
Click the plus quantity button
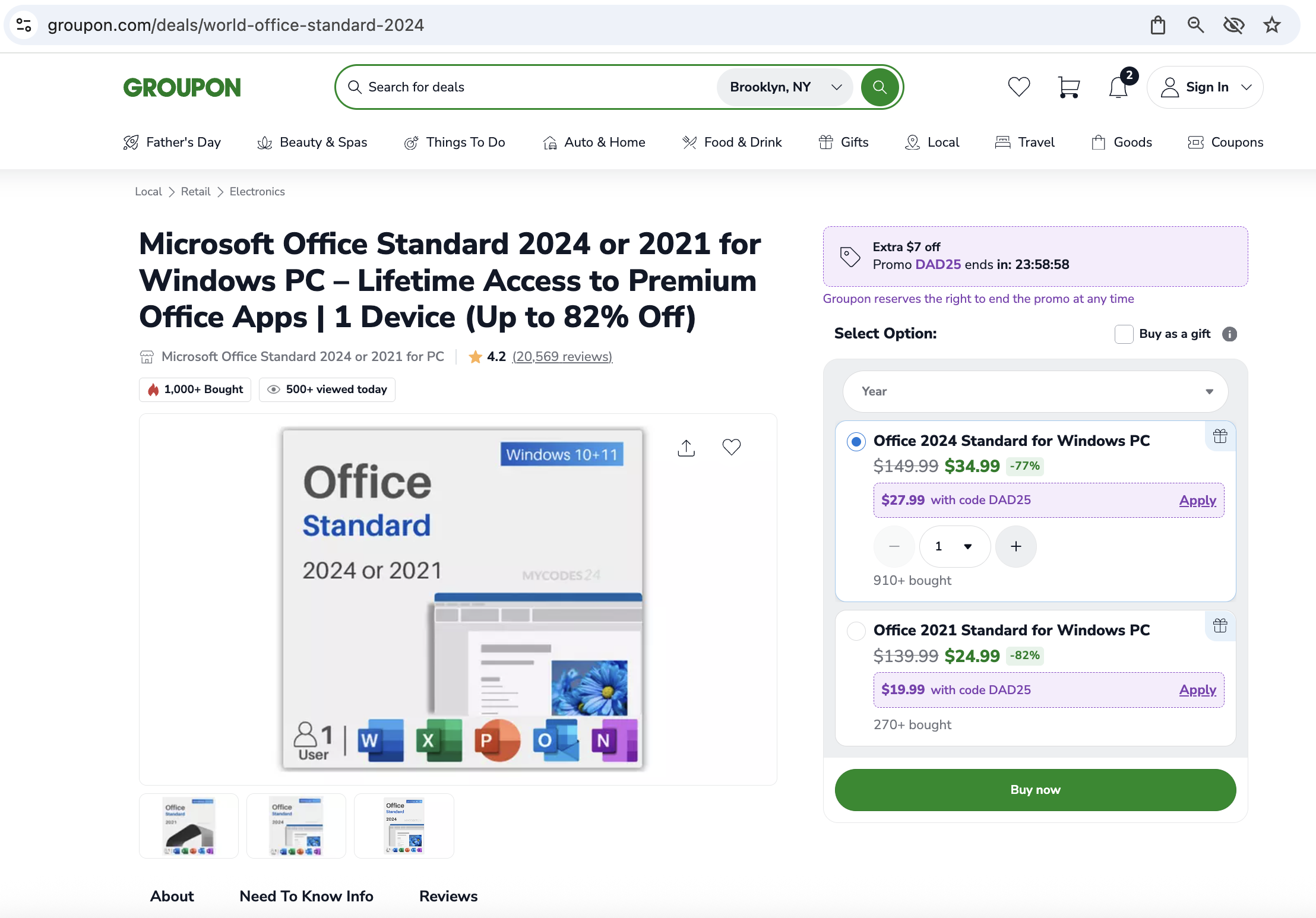[x=1016, y=546]
